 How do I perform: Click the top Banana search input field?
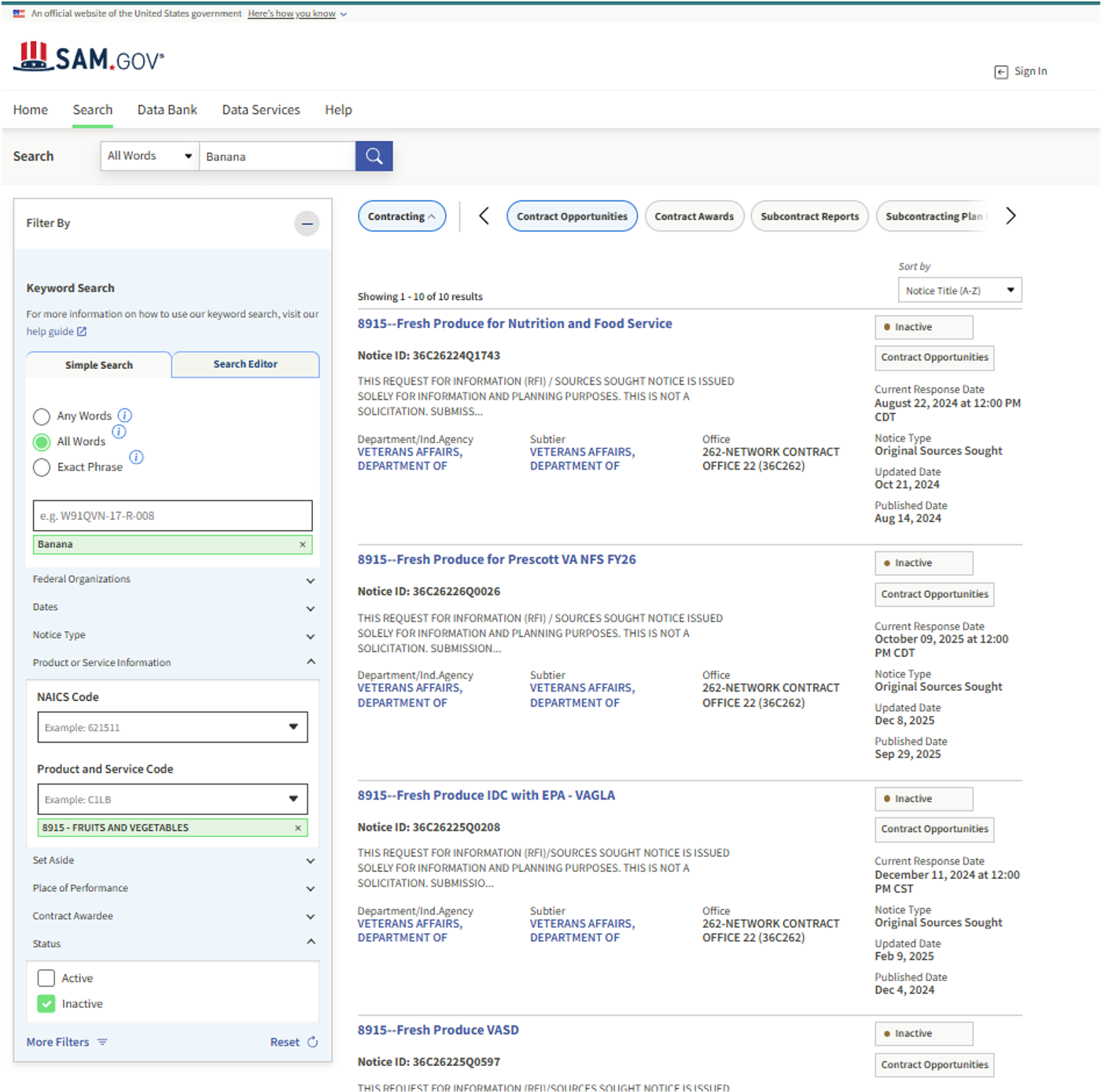pos(277,156)
